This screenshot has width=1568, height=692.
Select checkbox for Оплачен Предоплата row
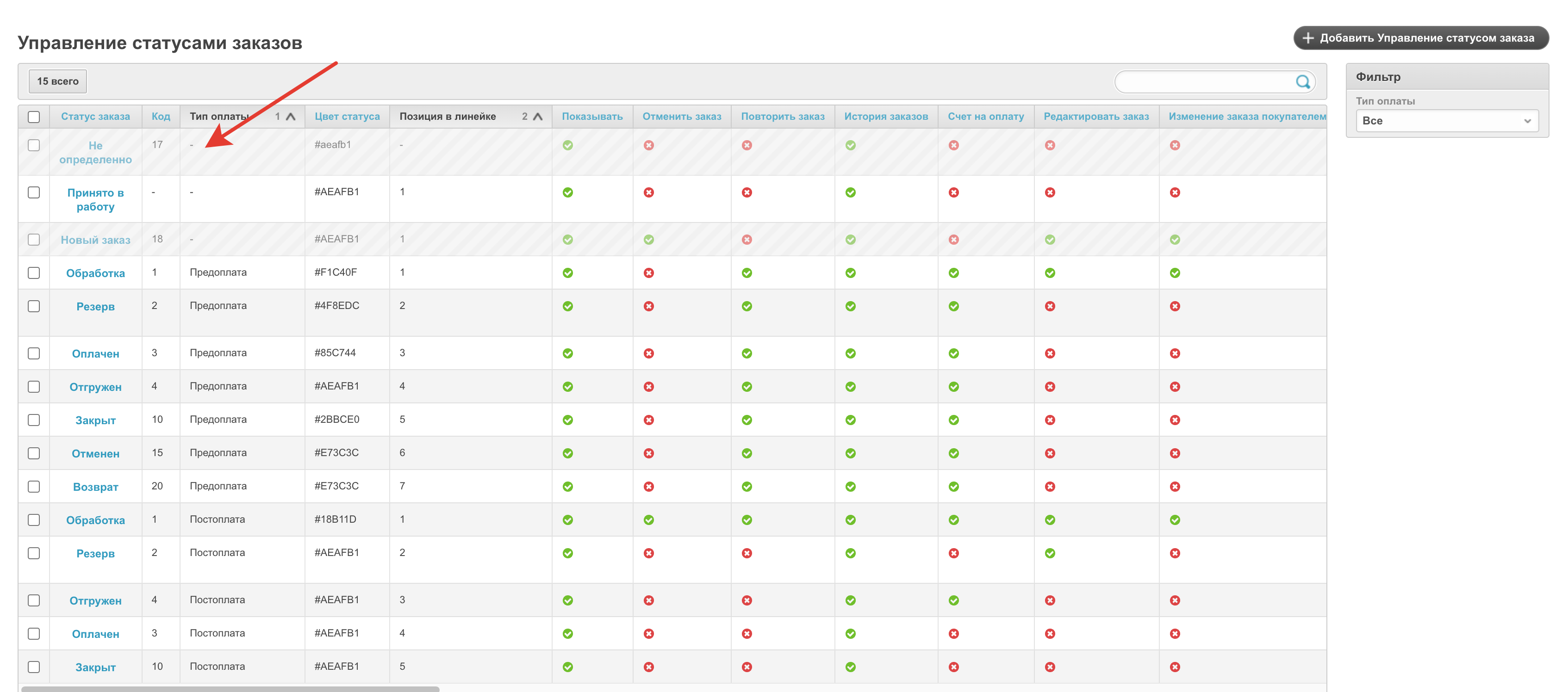coord(34,353)
